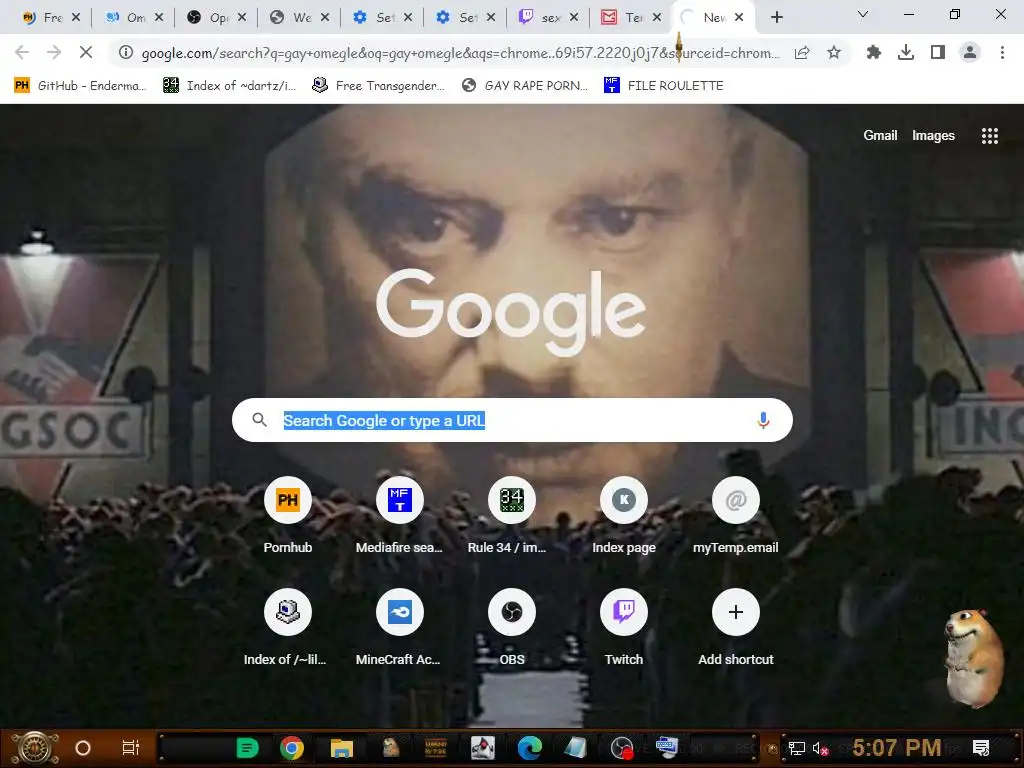
Task: Open Chrome's three-dot menu
Action: 1002,52
